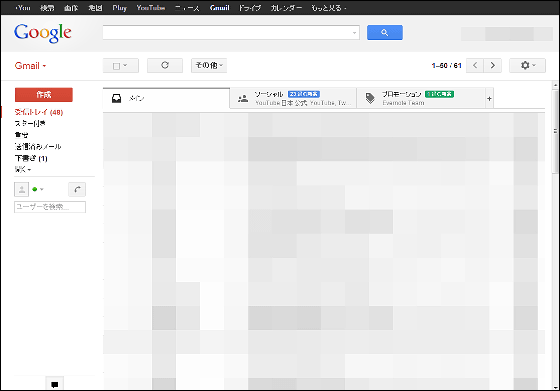Open the select-all dropdown arrow
Image resolution: width=560 pixels, height=391 pixels.
point(125,65)
